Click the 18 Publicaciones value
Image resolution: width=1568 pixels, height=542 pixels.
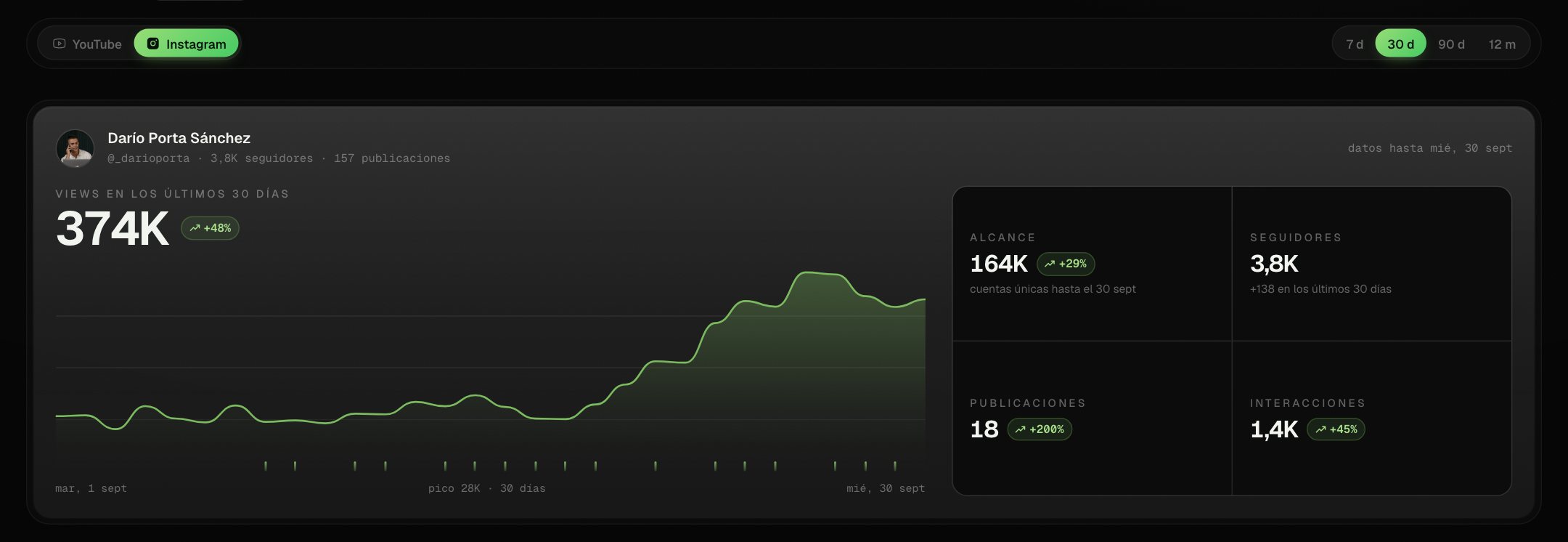click(984, 429)
